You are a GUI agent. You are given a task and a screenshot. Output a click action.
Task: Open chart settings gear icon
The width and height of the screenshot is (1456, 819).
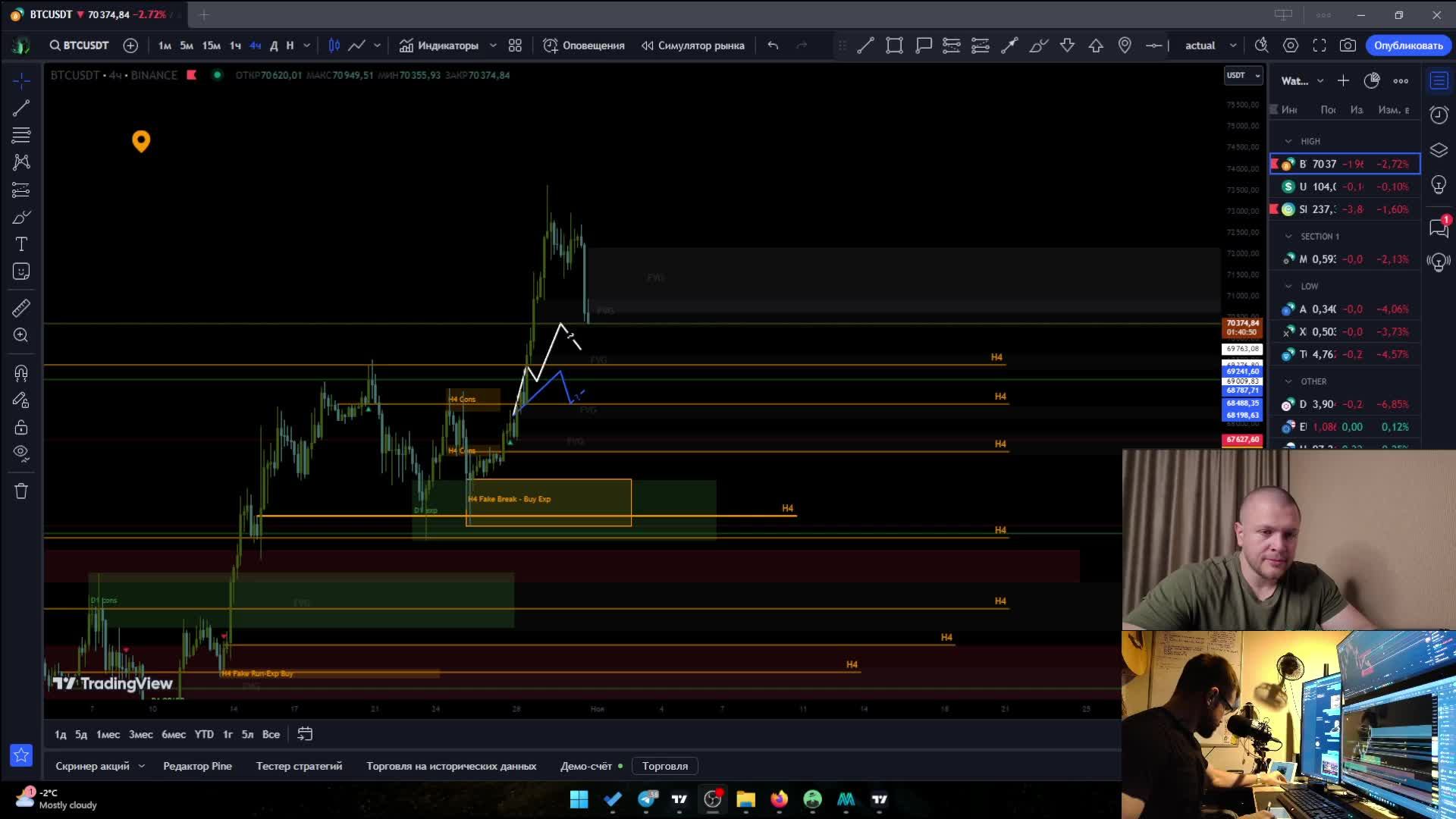(1290, 45)
